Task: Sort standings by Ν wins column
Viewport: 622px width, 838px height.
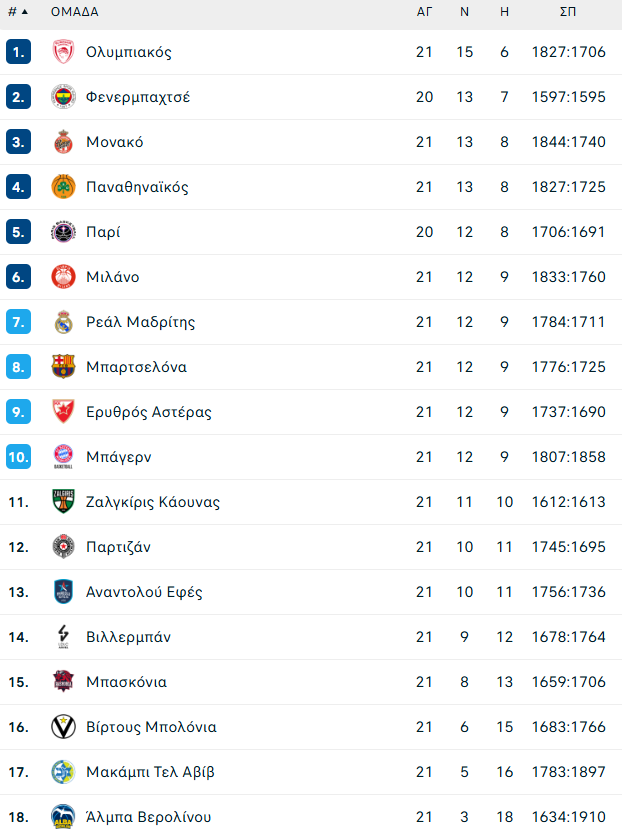Action: pyautogui.click(x=464, y=12)
